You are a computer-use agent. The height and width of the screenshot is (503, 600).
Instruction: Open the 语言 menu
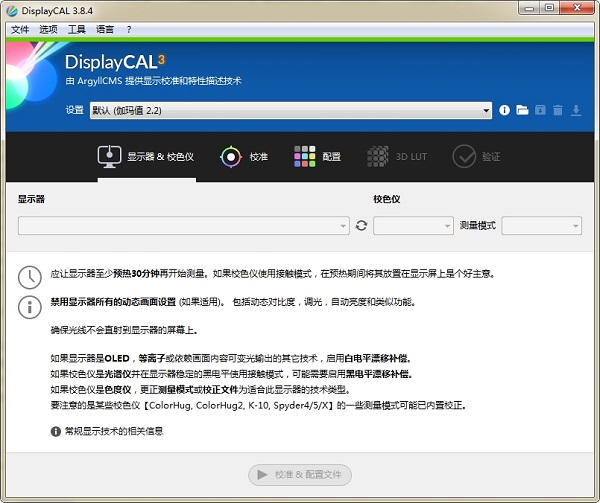[x=105, y=30]
